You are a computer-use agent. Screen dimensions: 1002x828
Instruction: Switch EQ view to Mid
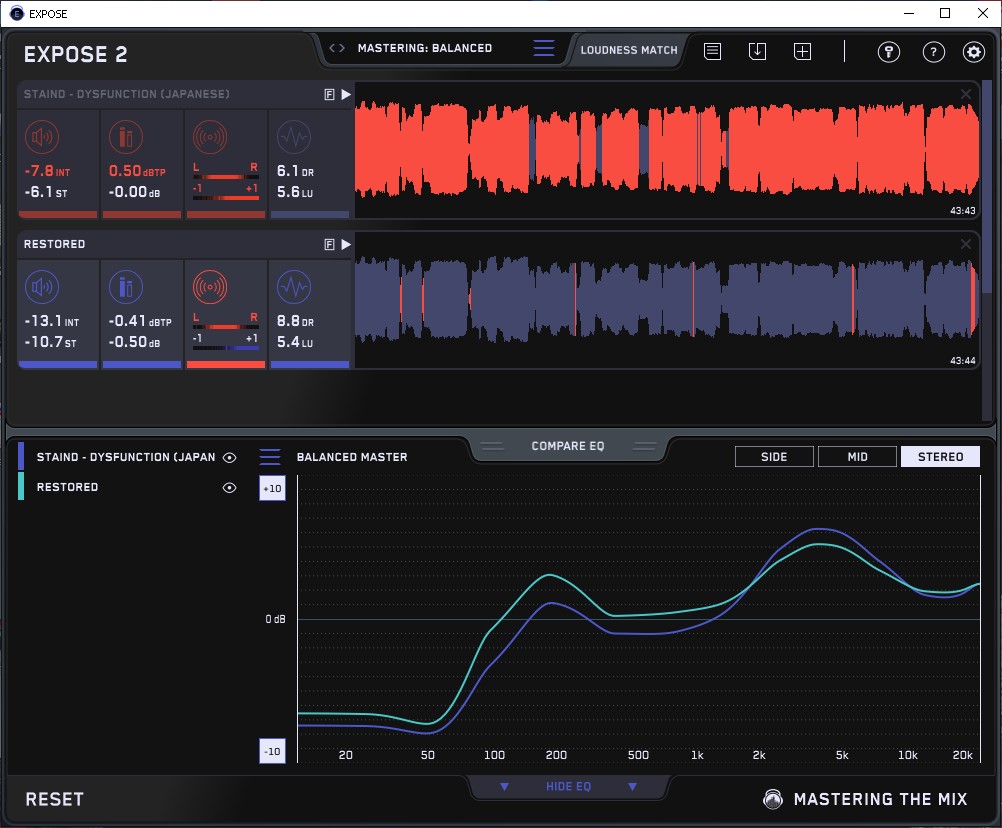pyautogui.click(x=857, y=457)
